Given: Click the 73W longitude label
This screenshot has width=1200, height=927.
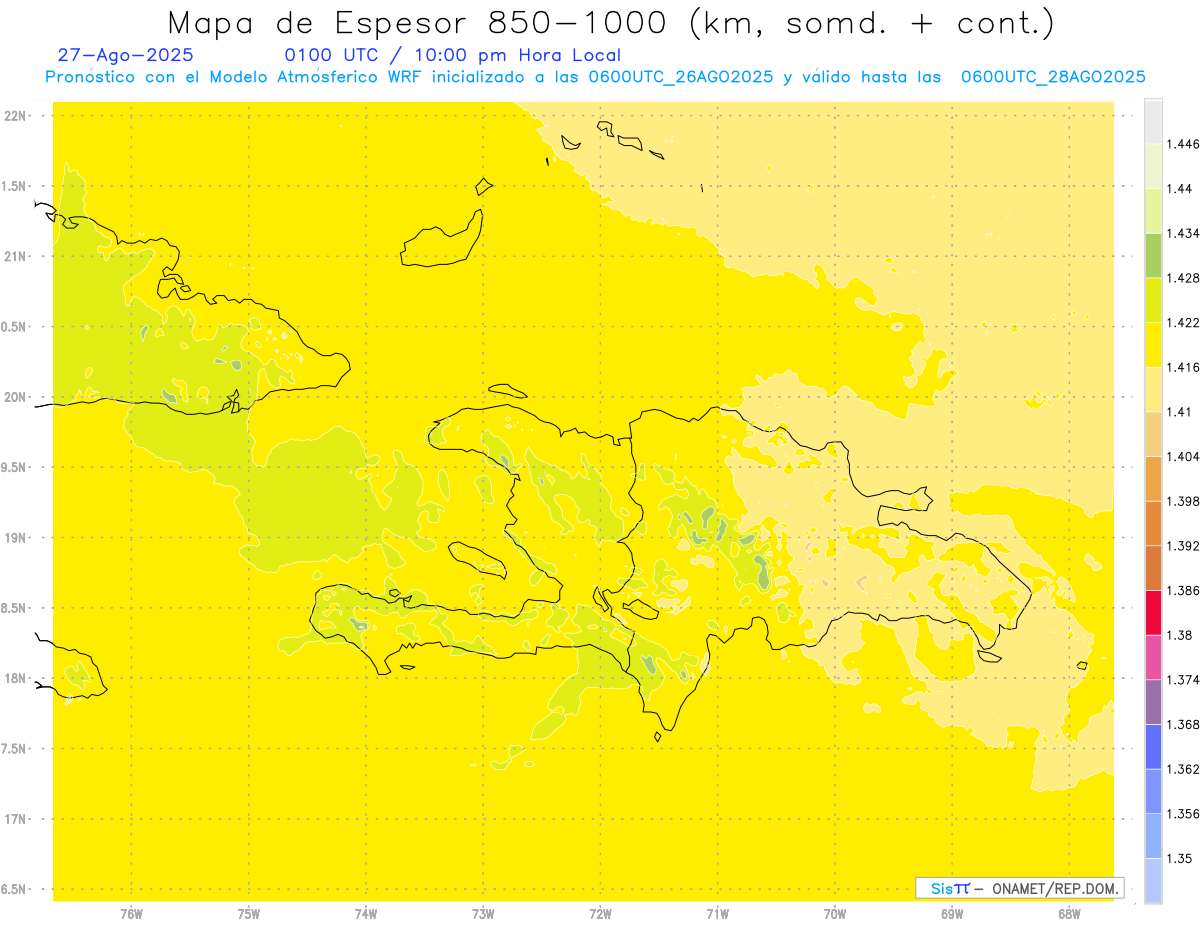Looking at the screenshot, I should pyautogui.click(x=483, y=914).
